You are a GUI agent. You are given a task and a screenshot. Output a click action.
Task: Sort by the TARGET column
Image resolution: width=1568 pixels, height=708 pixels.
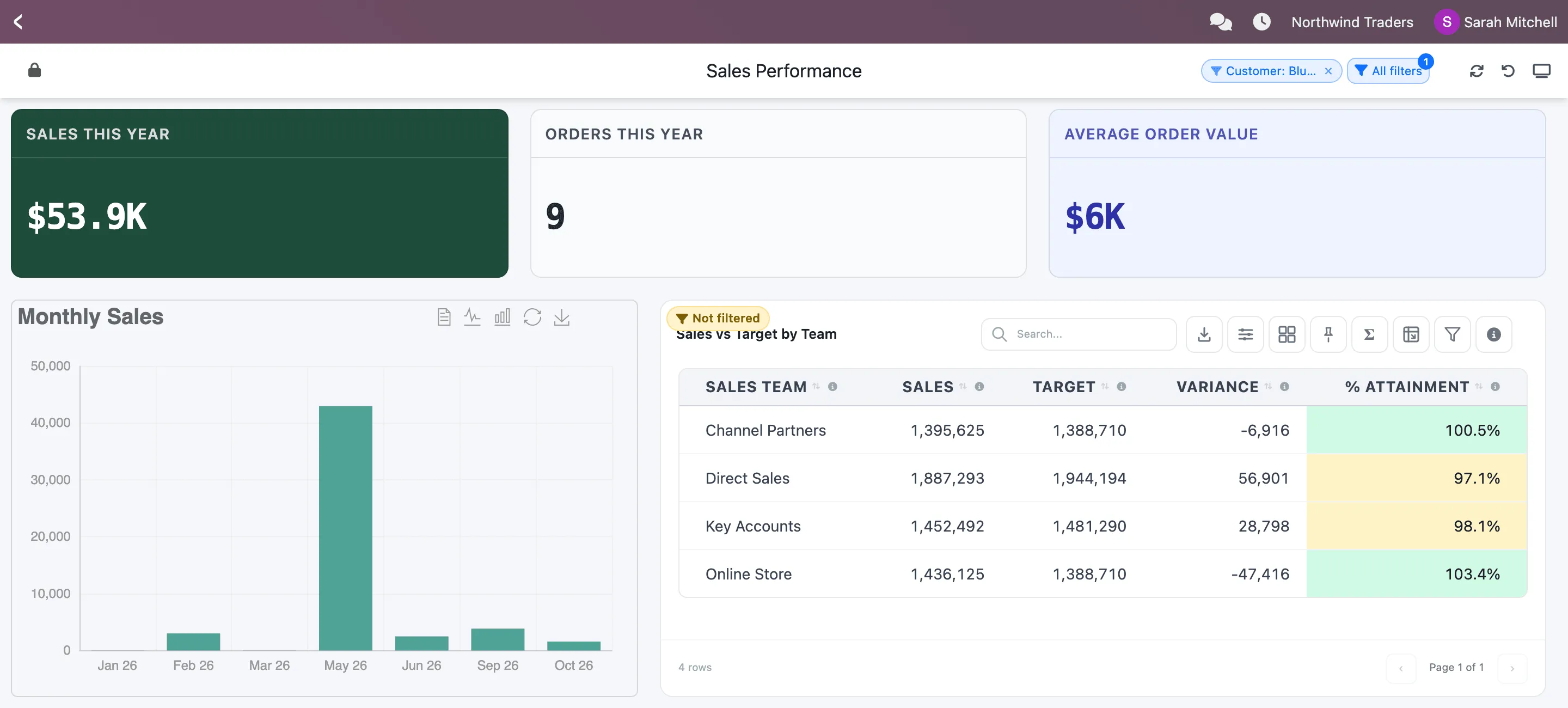(x=1104, y=387)
